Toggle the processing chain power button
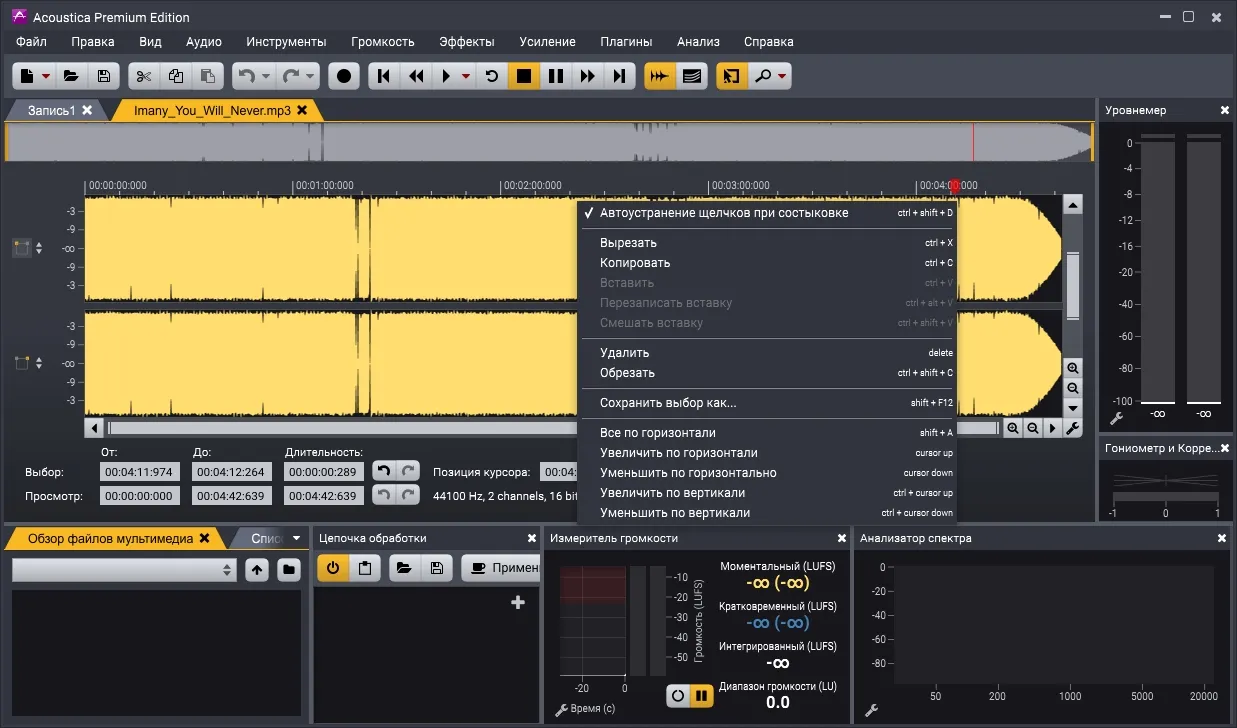Viewport: 1237px width, 728px height. click(333, 568)
